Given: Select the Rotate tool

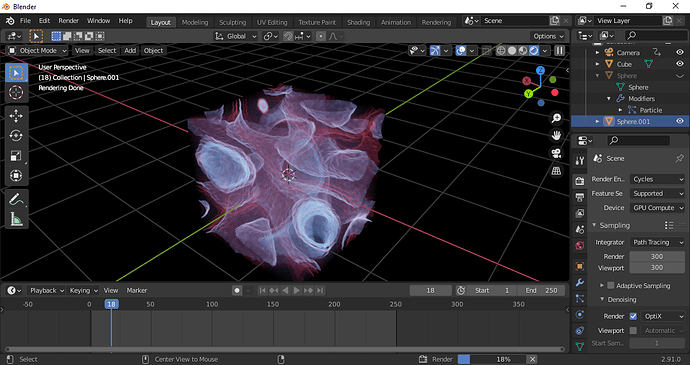Looking at the screenshot, I should pyautogui.click(x=16, y=136).
